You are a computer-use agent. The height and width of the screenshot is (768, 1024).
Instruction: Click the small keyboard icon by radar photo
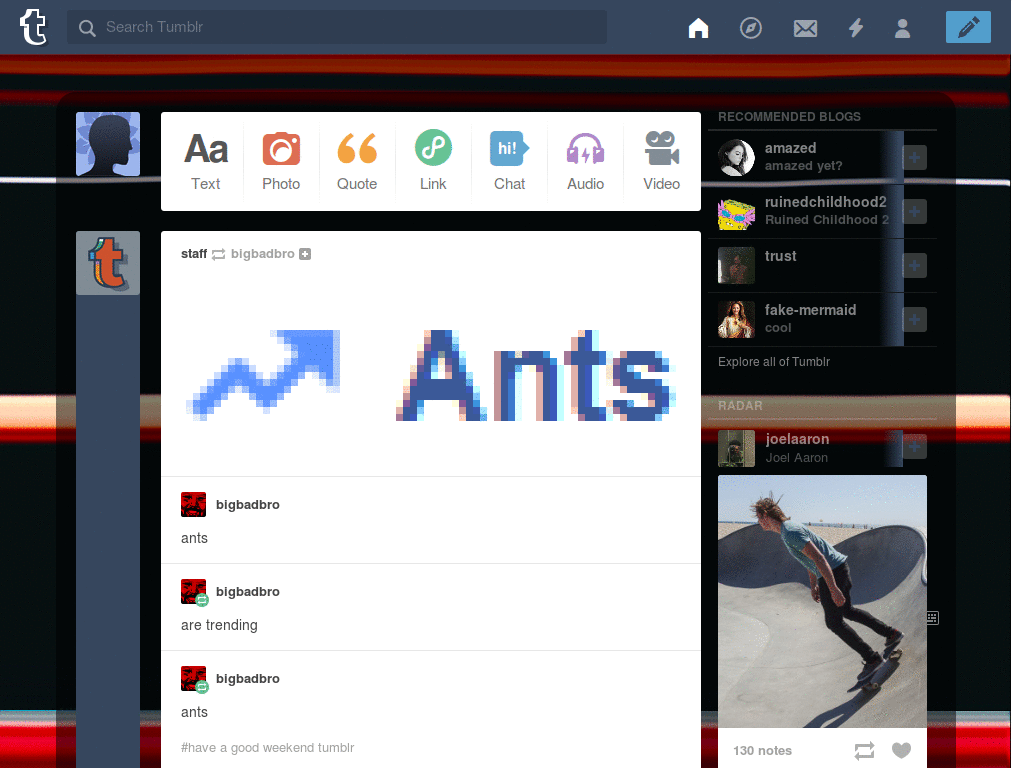(x=933, y=618)
